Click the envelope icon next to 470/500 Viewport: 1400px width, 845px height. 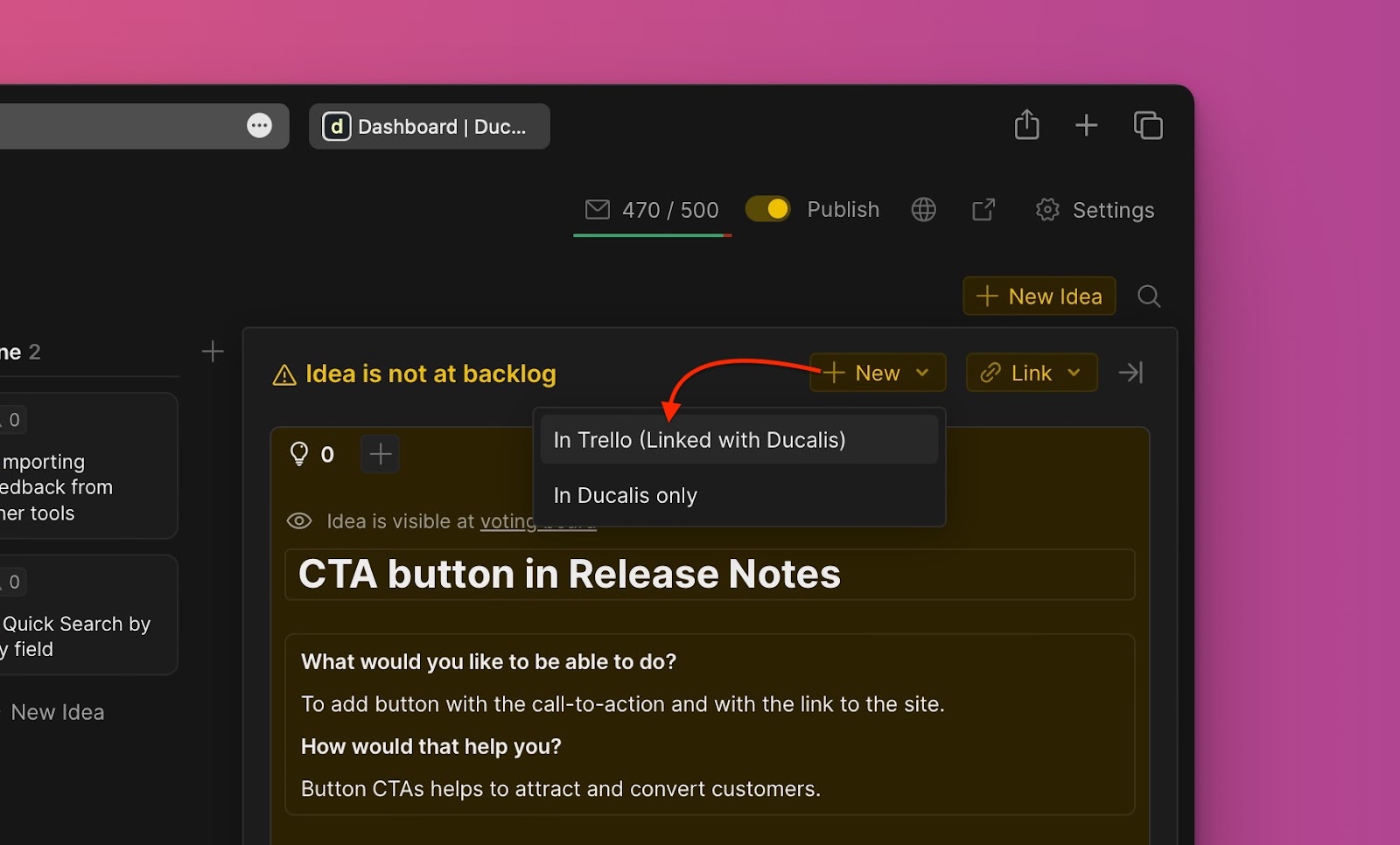(598, 209)
